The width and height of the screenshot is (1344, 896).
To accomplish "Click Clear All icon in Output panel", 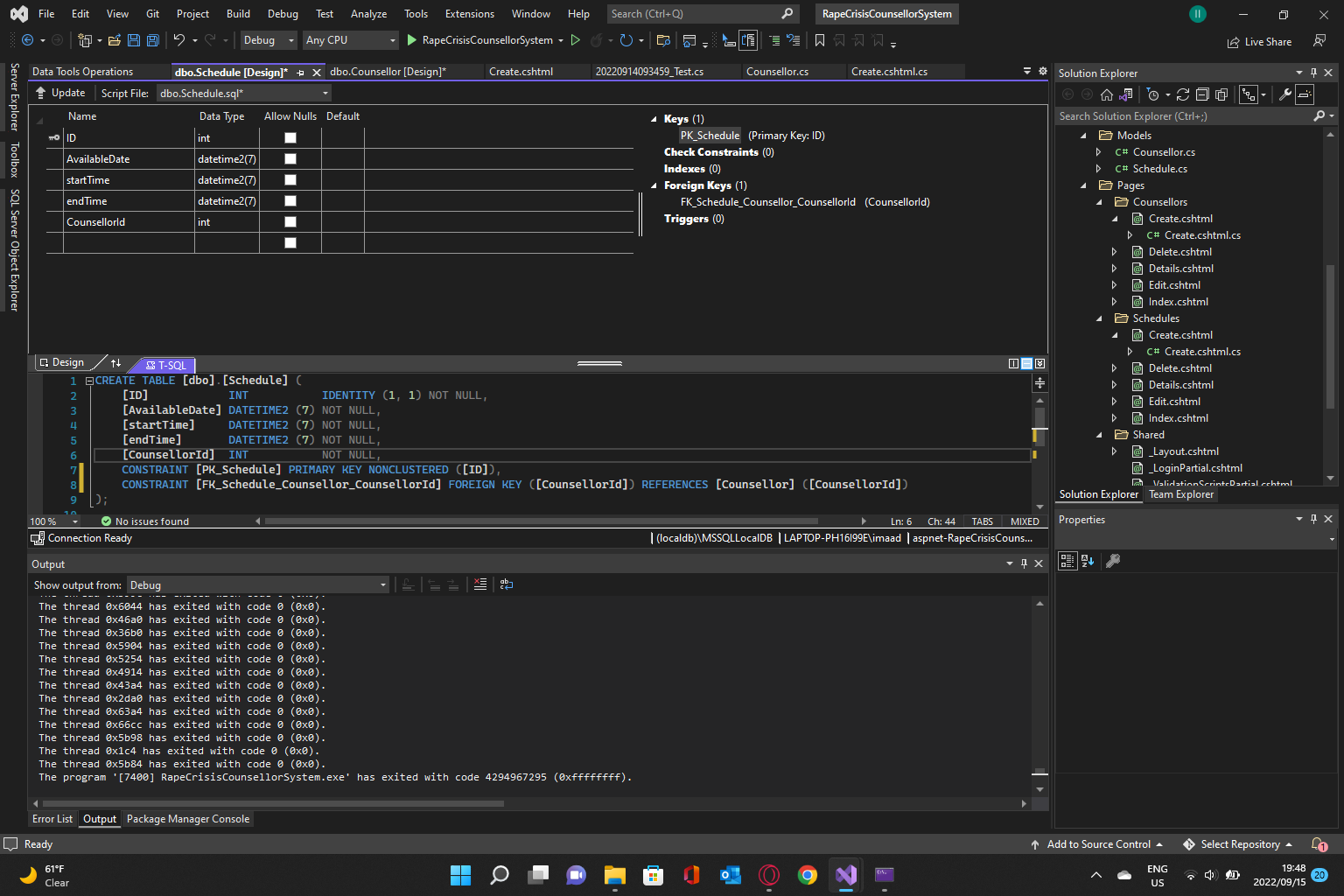I will tap(480, 584).
